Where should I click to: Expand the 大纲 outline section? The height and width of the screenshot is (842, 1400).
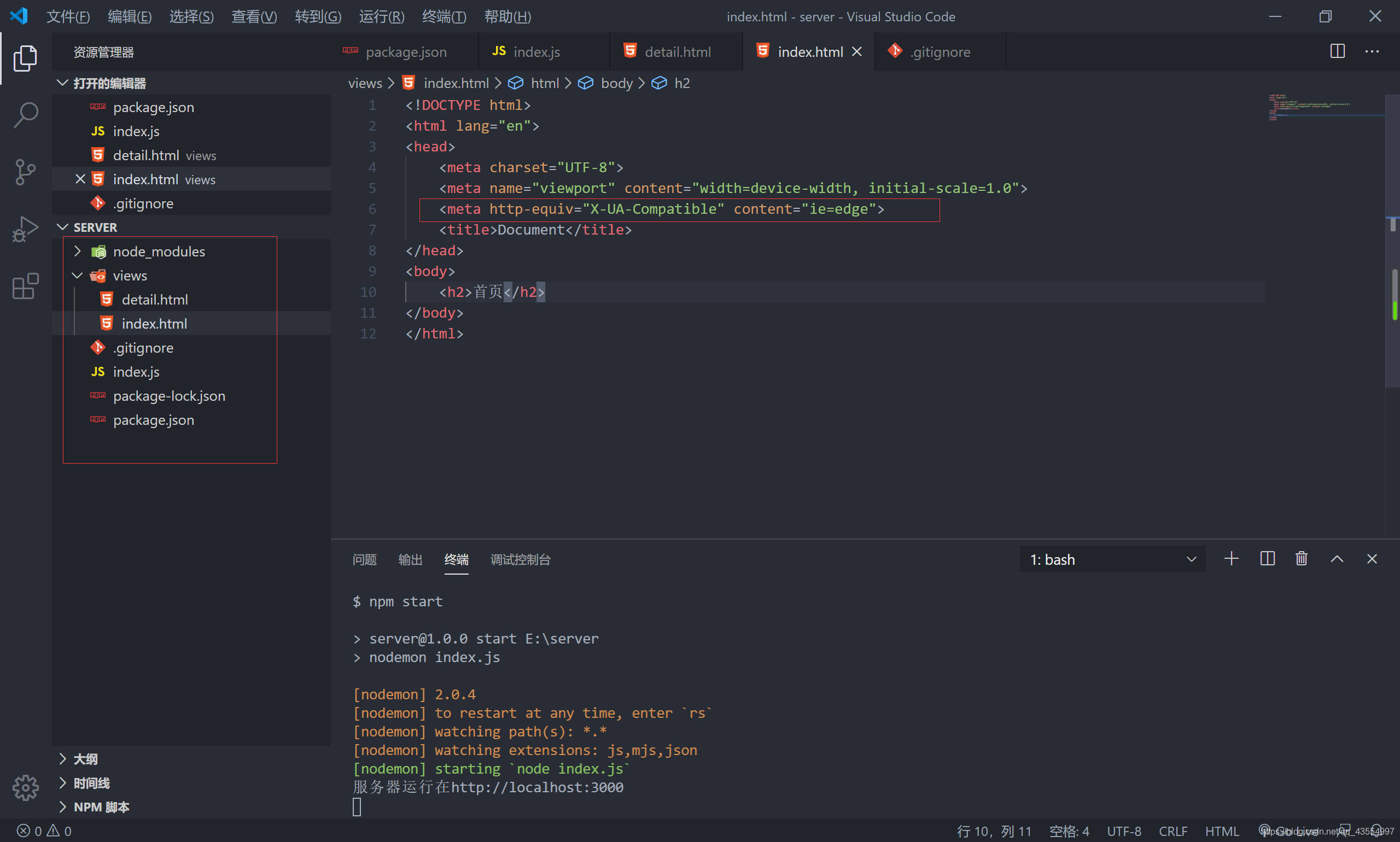(x=191, y=759)
